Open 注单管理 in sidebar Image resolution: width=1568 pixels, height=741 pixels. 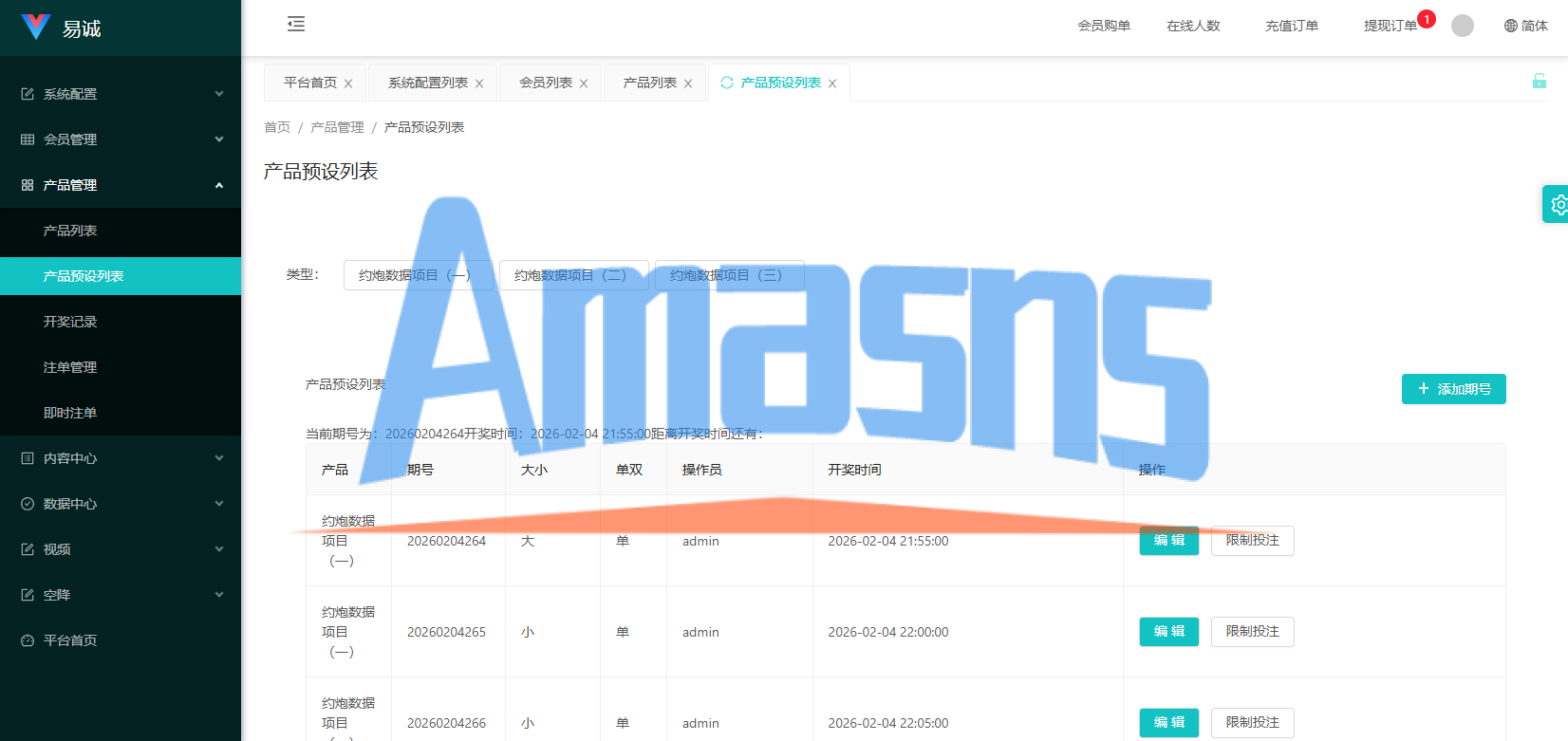pos(121,367)
